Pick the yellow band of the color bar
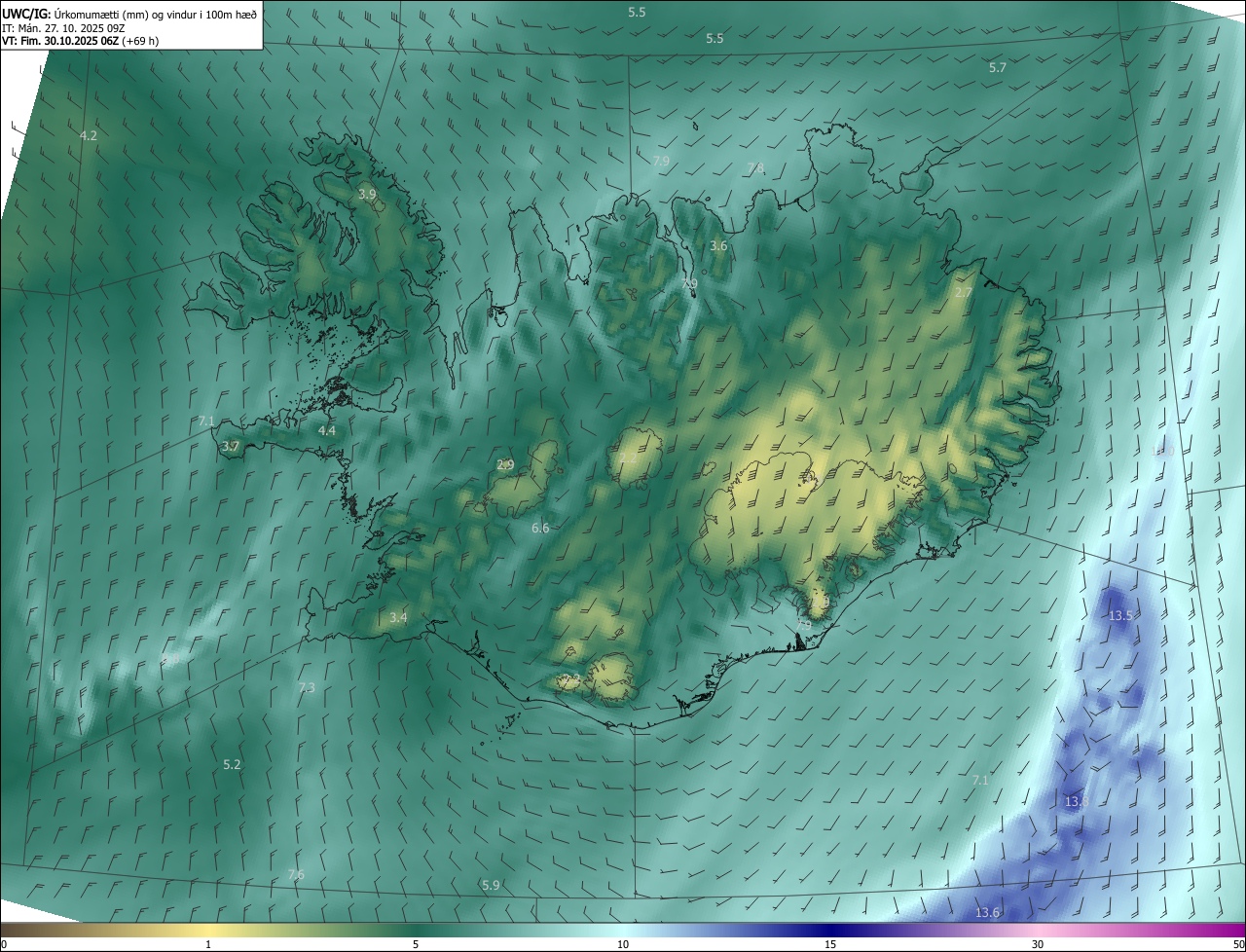This screenshot has width=1246, height=952. coord(209,931)
